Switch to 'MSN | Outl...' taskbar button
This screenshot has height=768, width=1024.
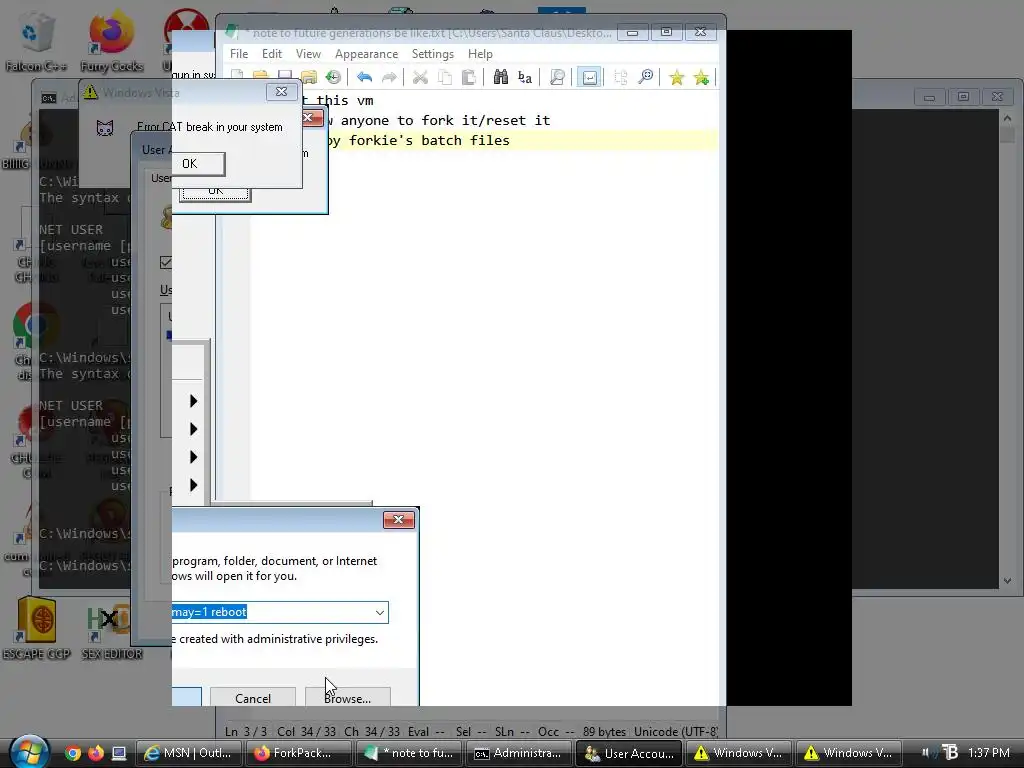[x=189, y=753]
